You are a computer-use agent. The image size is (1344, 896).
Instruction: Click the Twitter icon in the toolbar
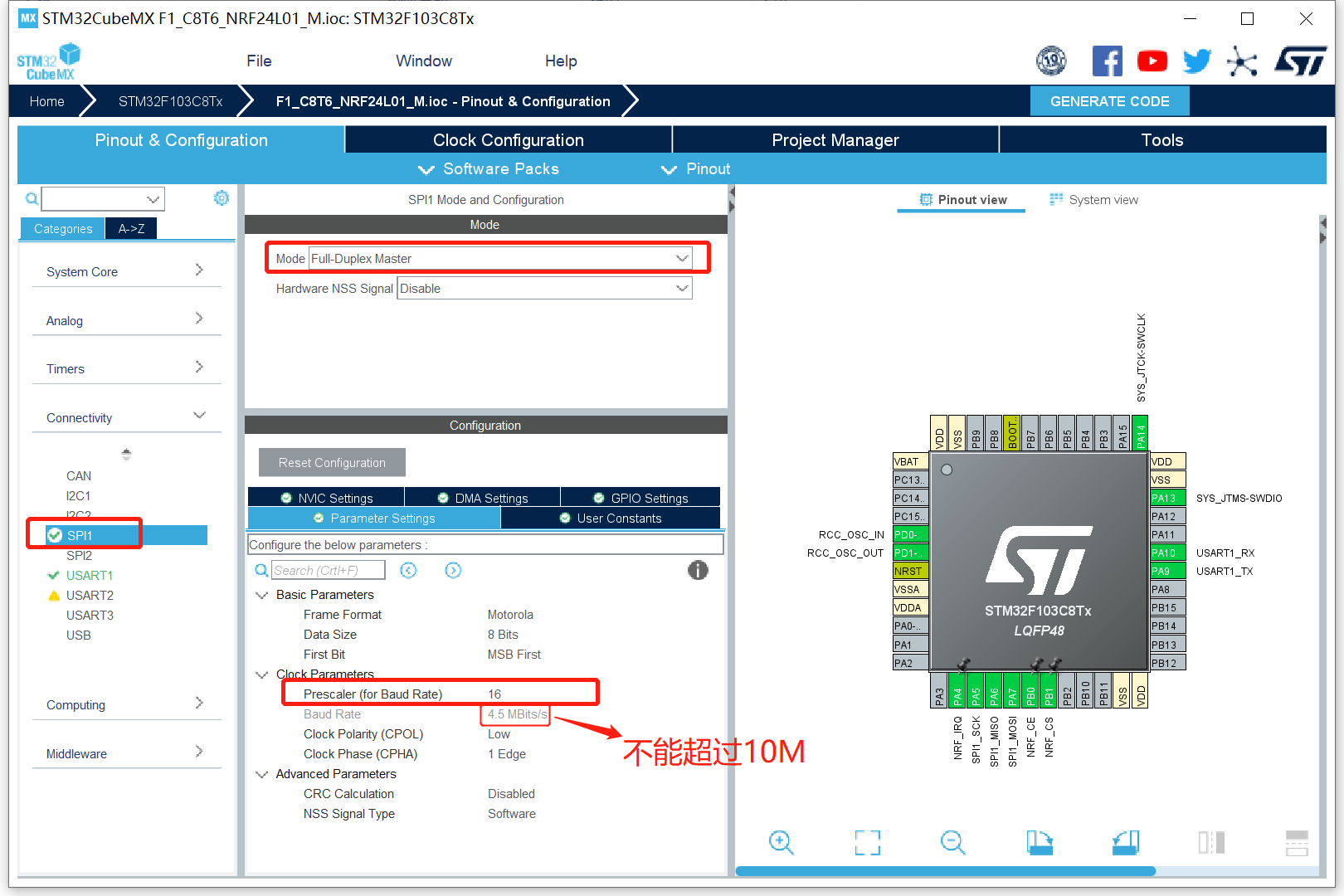[1196, 61]
